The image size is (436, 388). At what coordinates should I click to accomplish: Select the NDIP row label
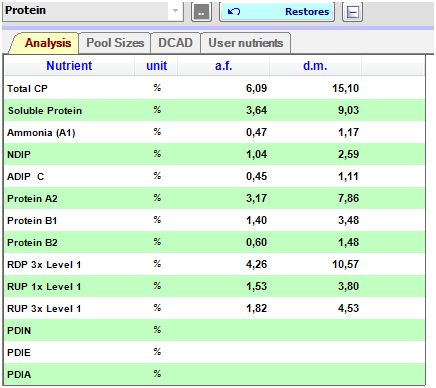tap(19, 155)
